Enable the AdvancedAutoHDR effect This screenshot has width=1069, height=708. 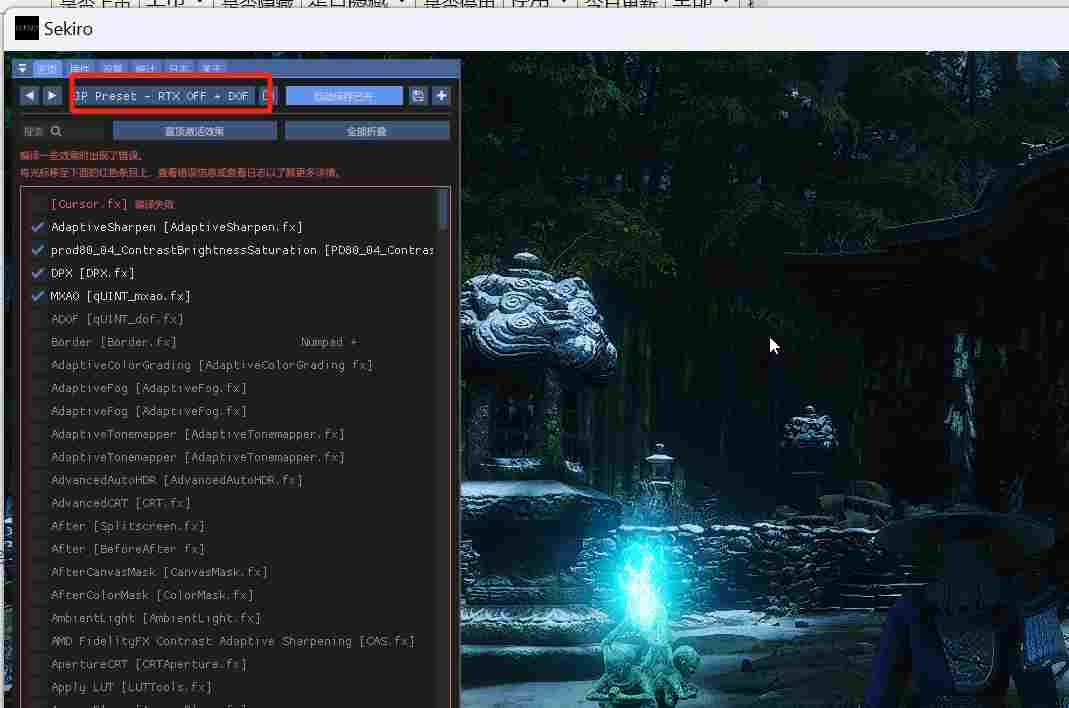(38, 480)
